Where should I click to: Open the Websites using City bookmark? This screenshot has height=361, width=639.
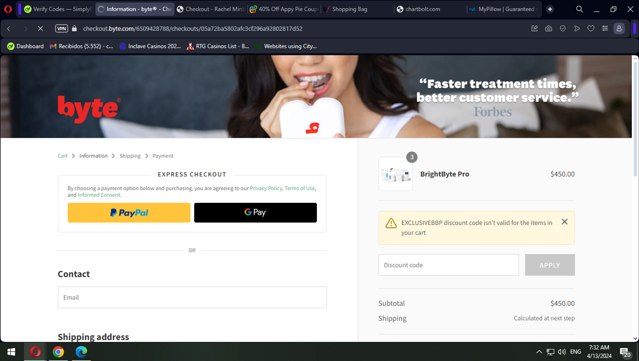(x=286, y=46)
